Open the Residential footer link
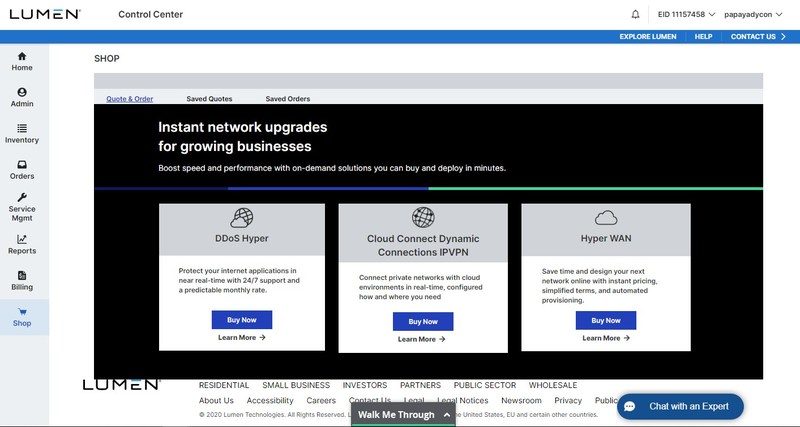The width and height of the screenshot is (800, 427). [224, 385]
